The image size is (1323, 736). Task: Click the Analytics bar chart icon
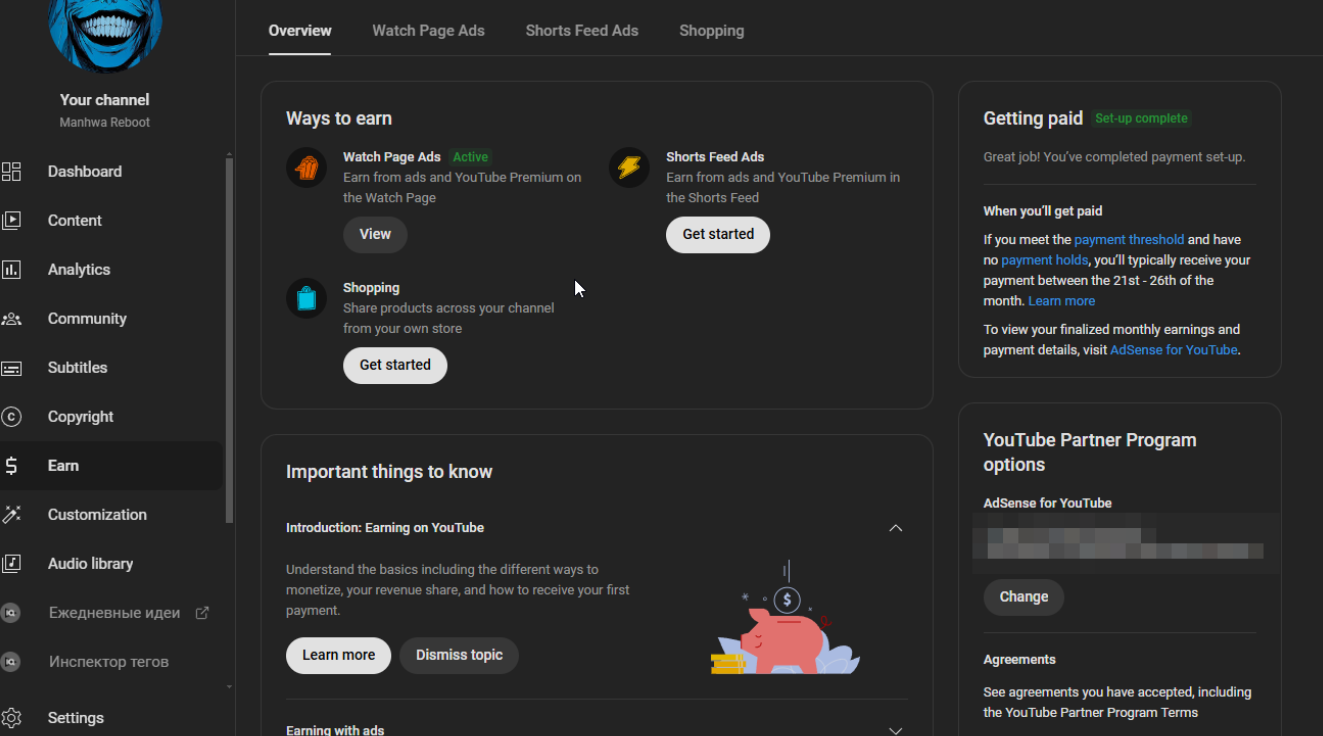(x=11, y=270)
